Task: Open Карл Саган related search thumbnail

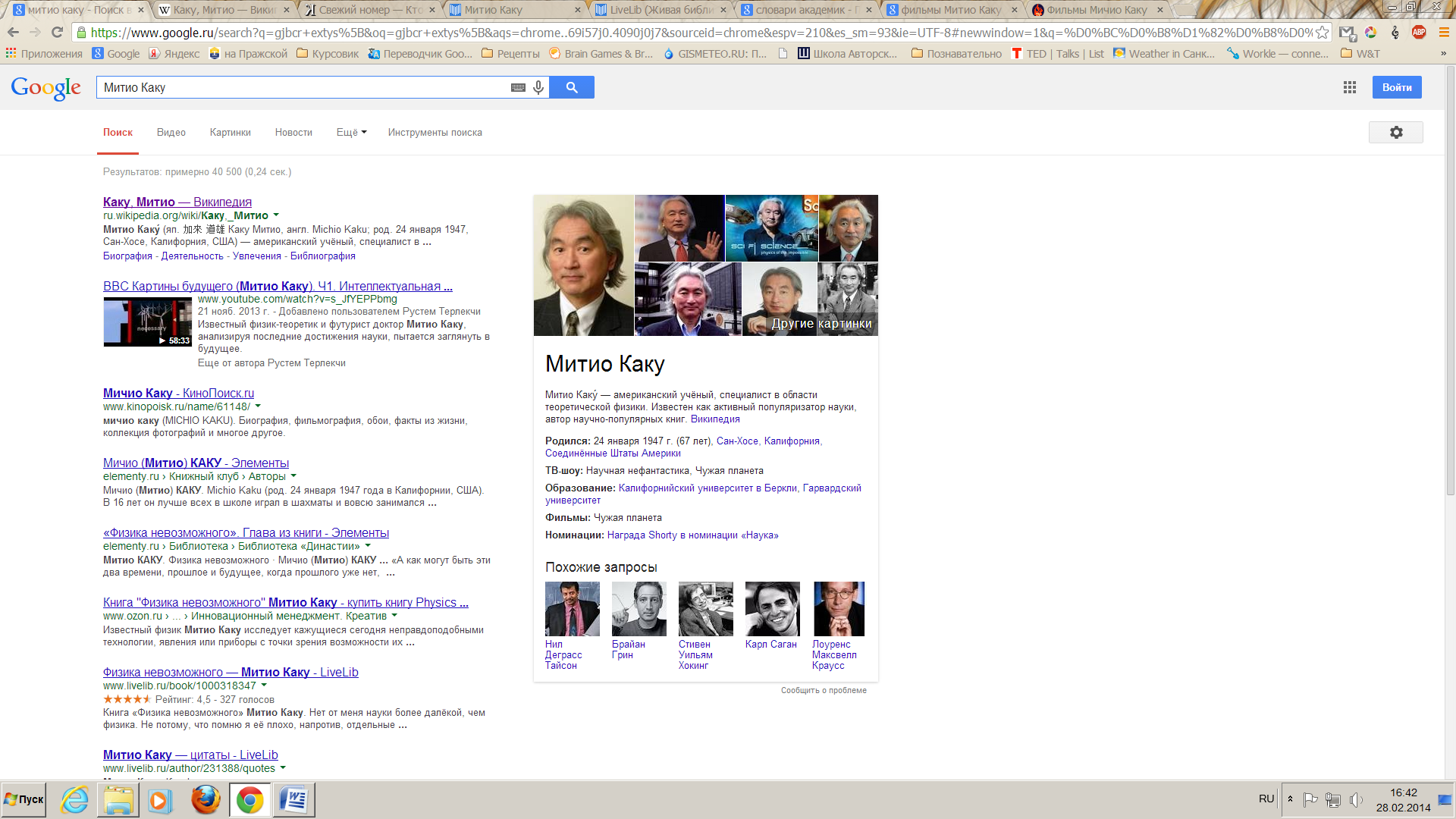Action: point(773,609)
